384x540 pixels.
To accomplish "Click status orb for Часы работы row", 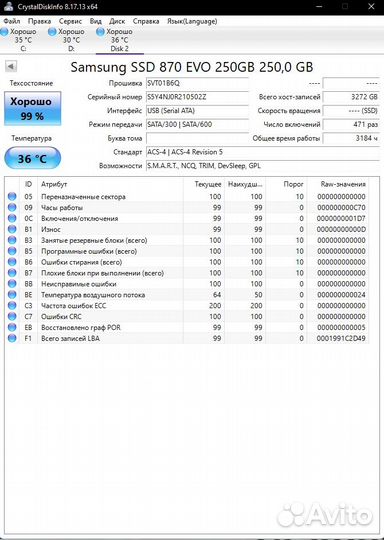I will click(12, 208).
